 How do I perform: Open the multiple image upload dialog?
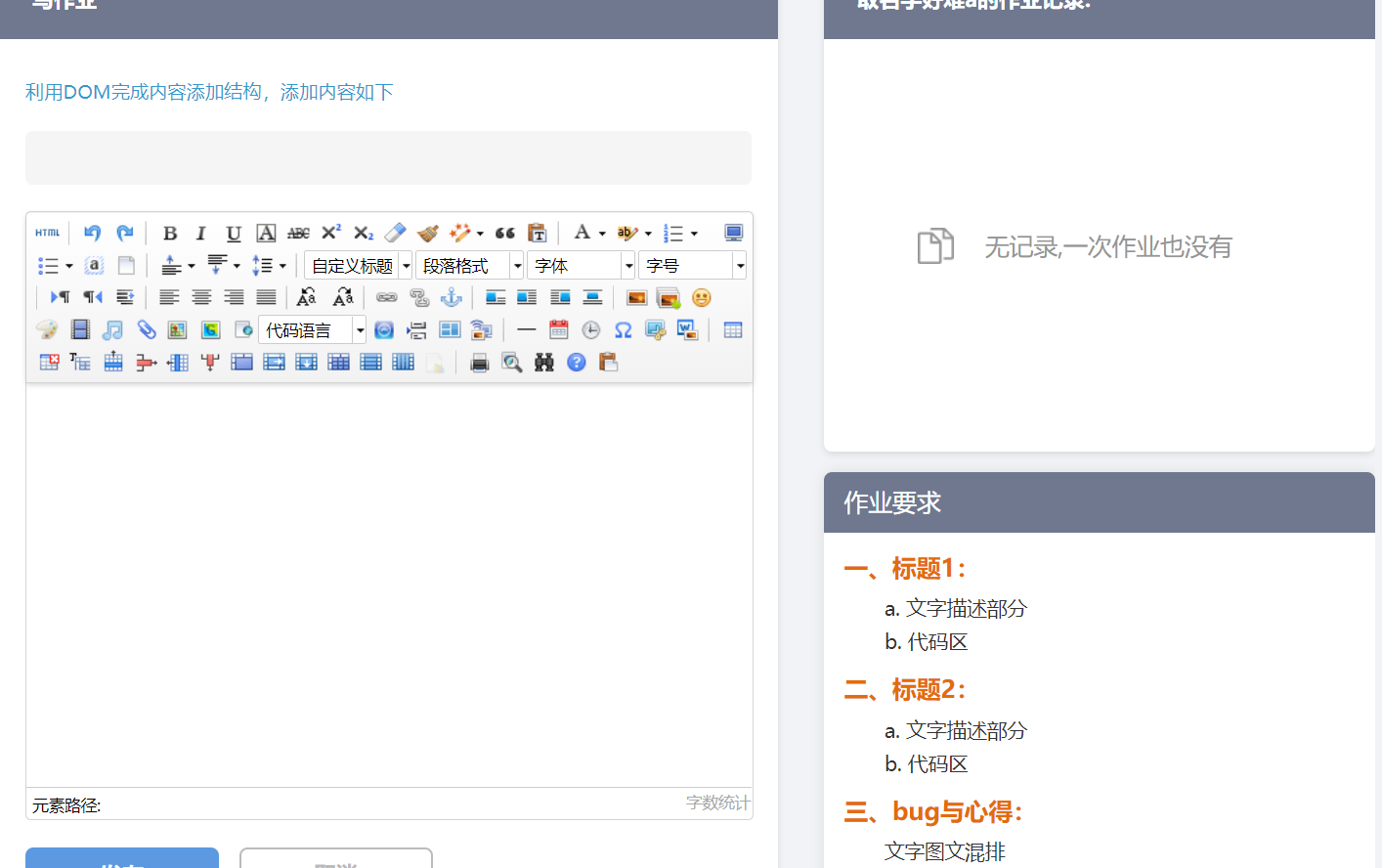pyautogui.click(x=669, y=297)
